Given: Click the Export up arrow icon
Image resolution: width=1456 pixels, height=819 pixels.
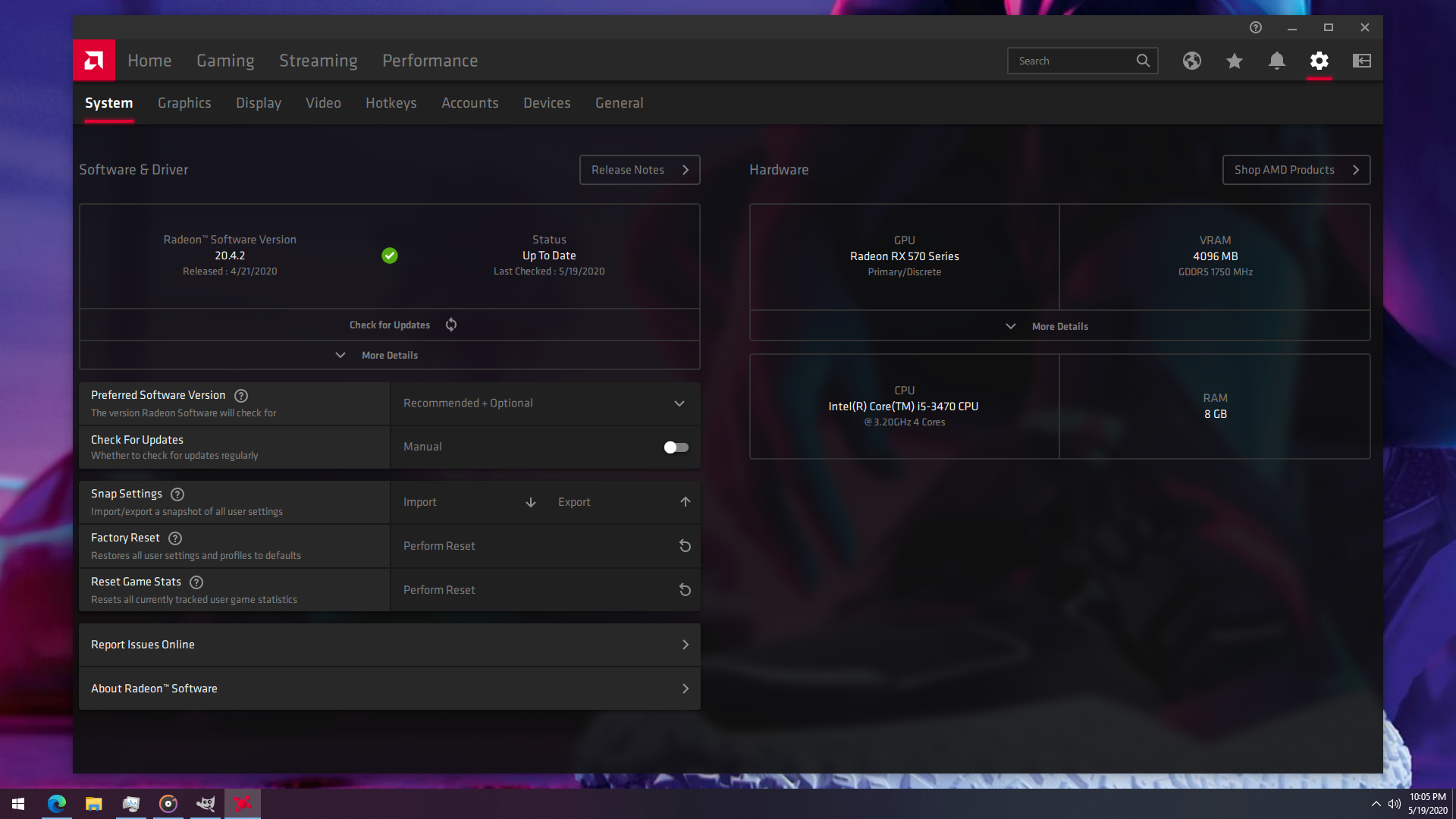Looking at the screenshot, I should click(686, 502).
